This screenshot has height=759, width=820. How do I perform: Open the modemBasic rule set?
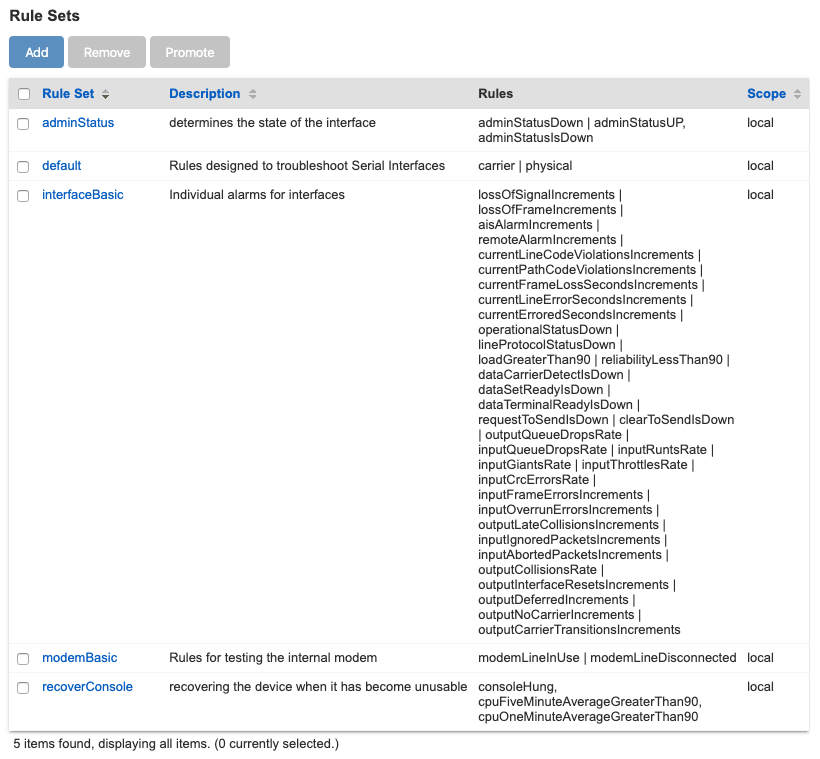(x=79, y=658)
